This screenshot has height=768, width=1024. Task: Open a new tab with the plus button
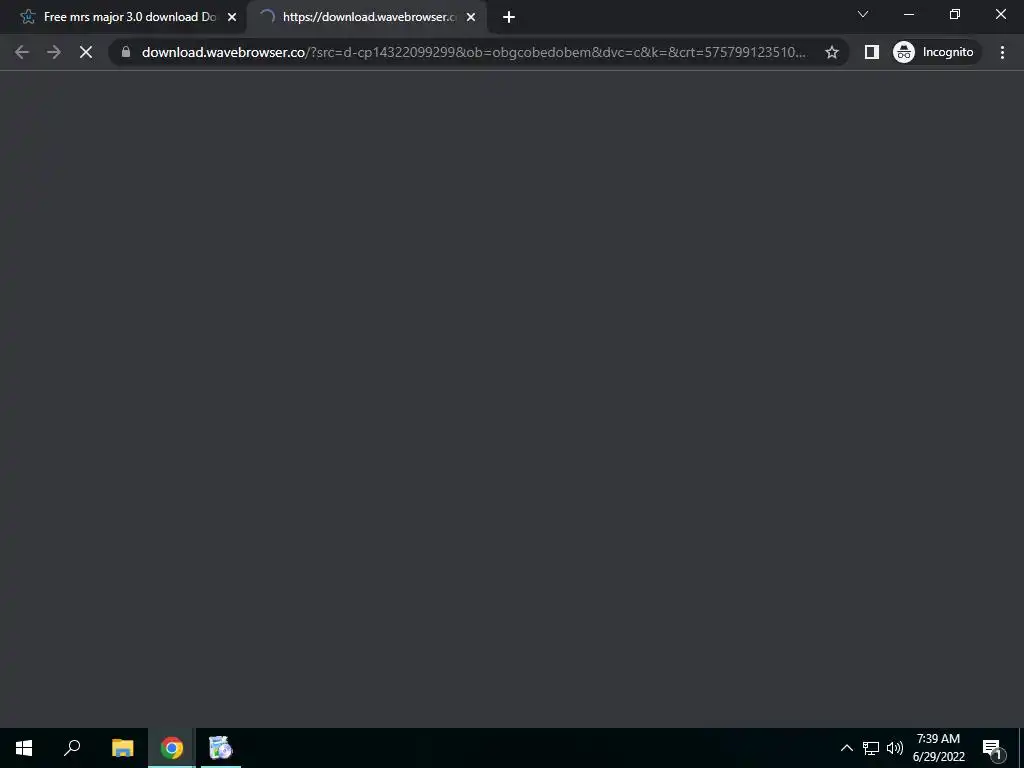point(509,18)
